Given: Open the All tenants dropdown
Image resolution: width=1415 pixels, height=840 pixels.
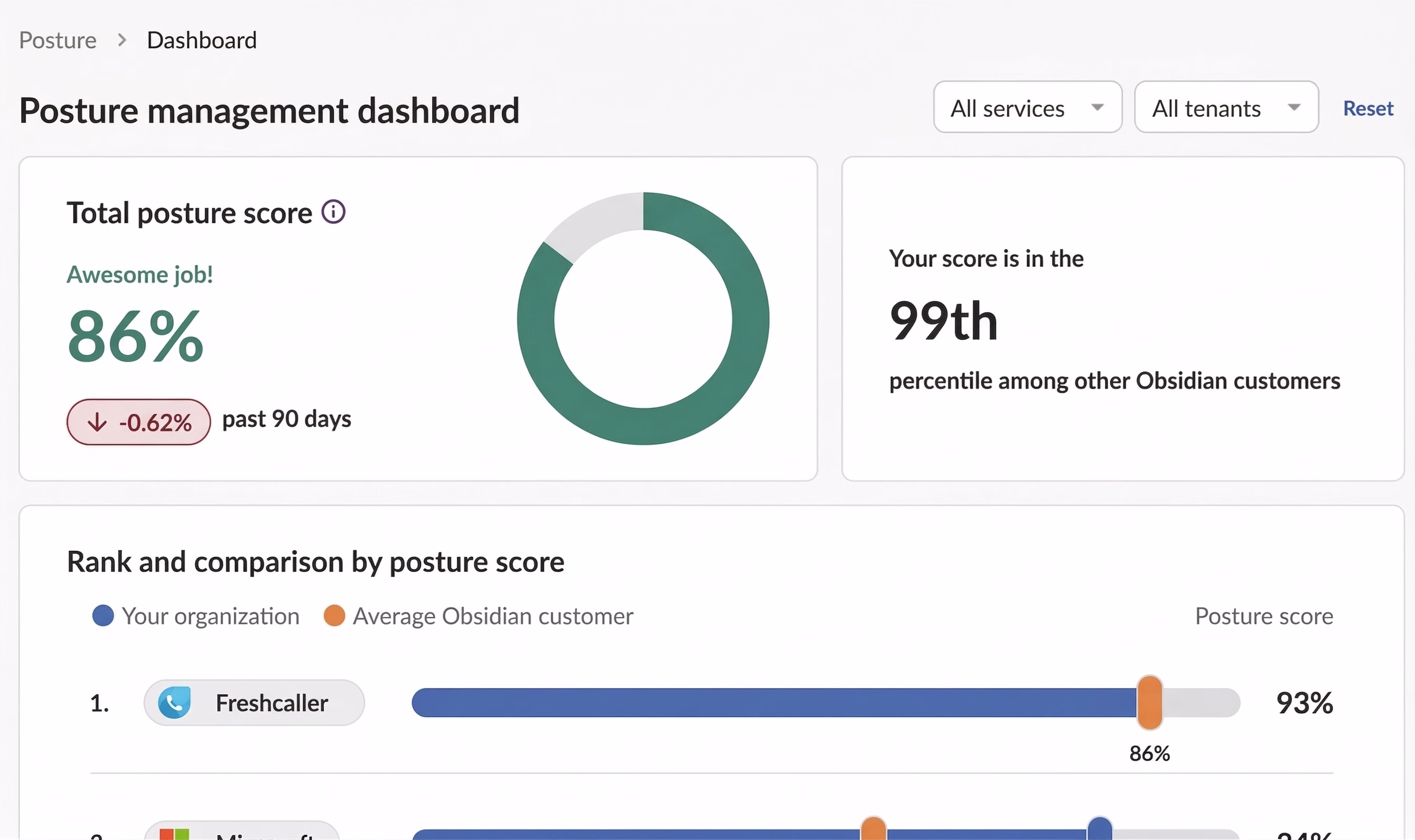Looking at the screenshot, I should (1227, 107).
